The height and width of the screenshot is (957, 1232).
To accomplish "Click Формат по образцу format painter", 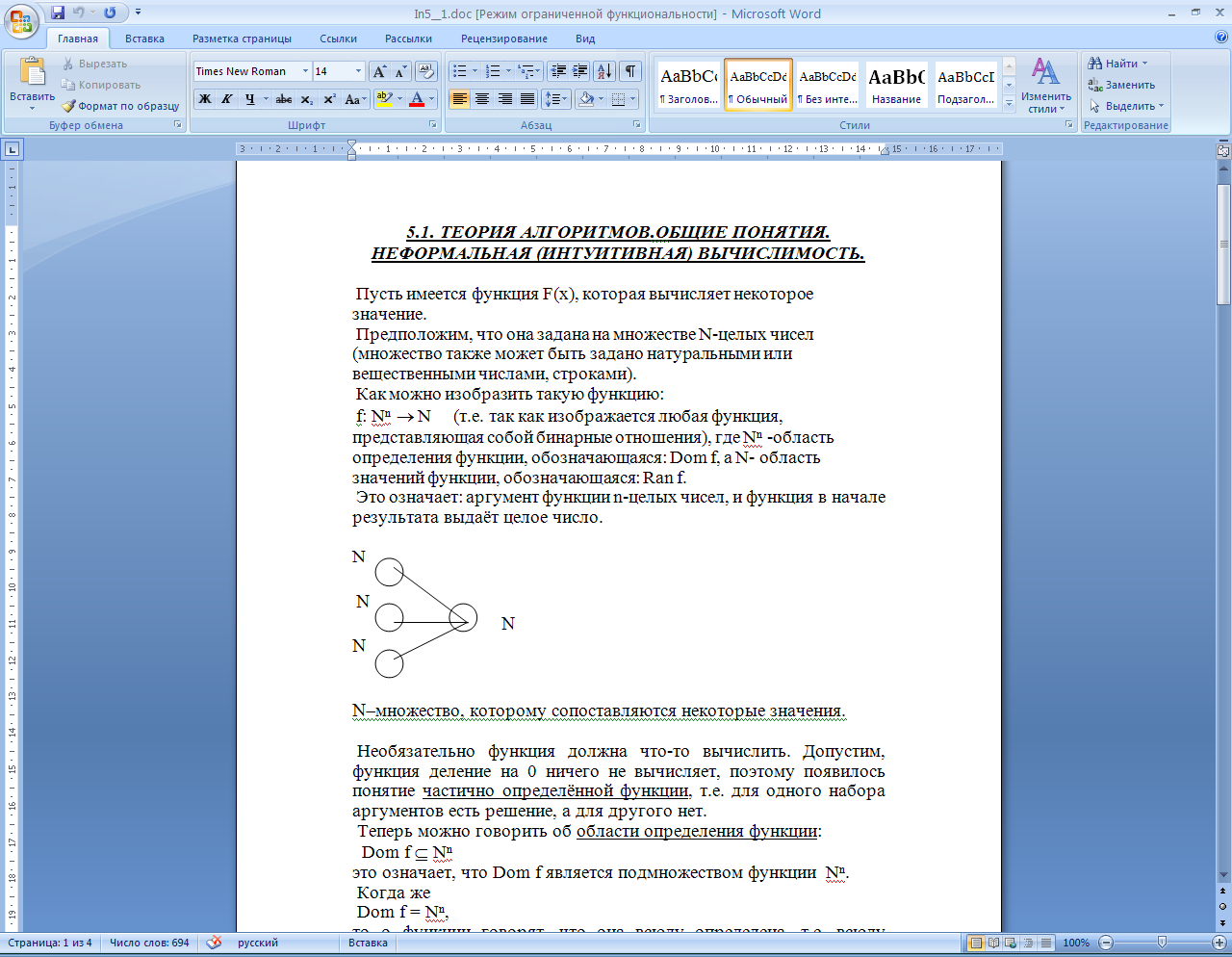I will (x=120, y=106).
